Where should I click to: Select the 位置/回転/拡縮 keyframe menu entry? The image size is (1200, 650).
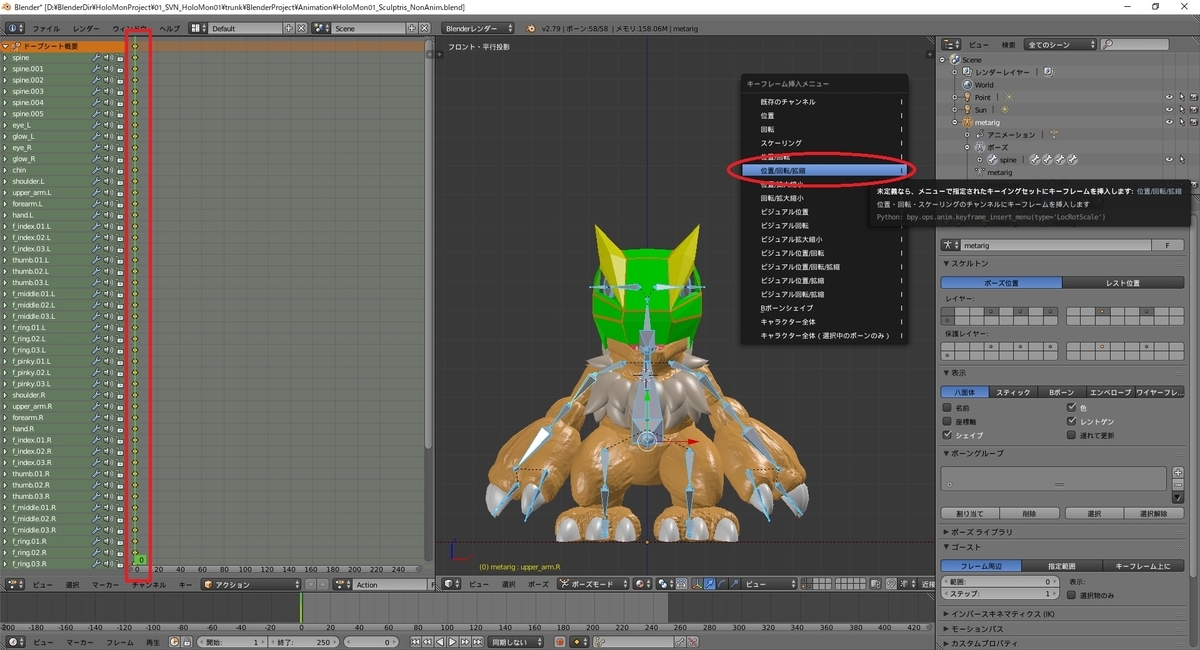click(x=823, y=171)
